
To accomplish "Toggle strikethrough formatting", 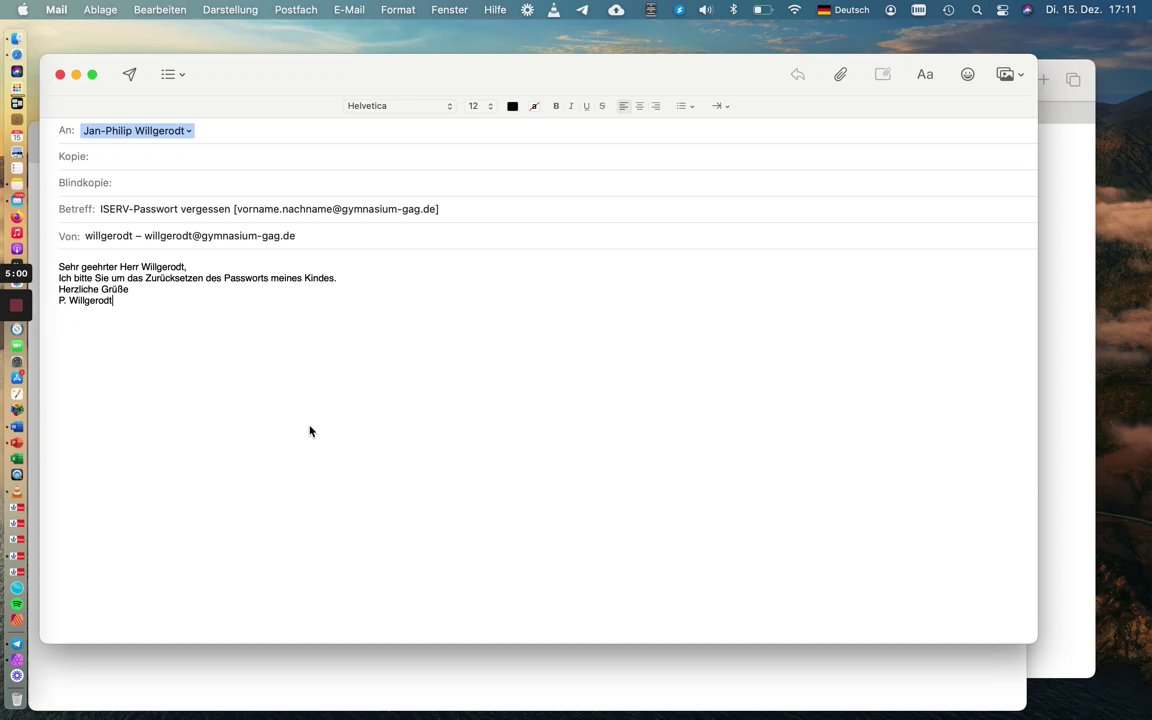I will coord(602,107).
